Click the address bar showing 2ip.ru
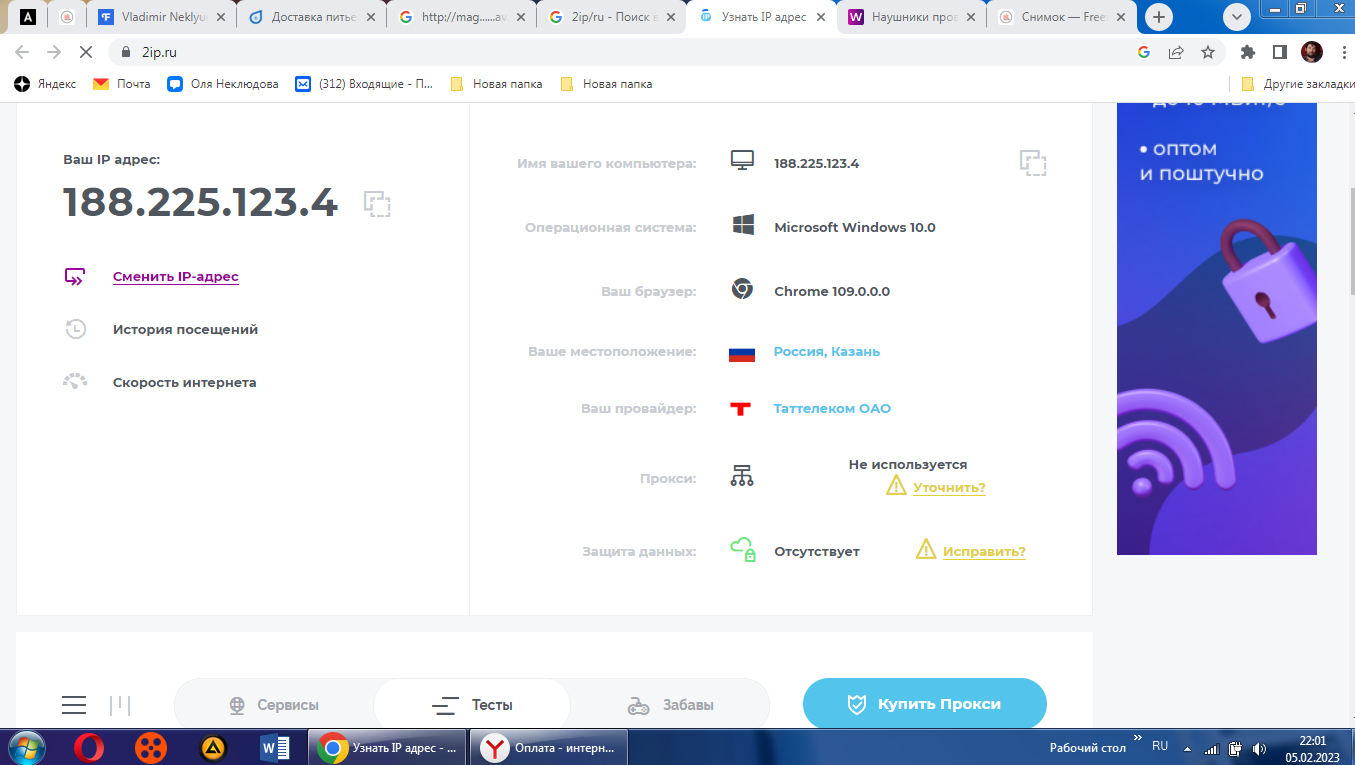Viewport: 1355px width, 765px height. coord(620,52)
